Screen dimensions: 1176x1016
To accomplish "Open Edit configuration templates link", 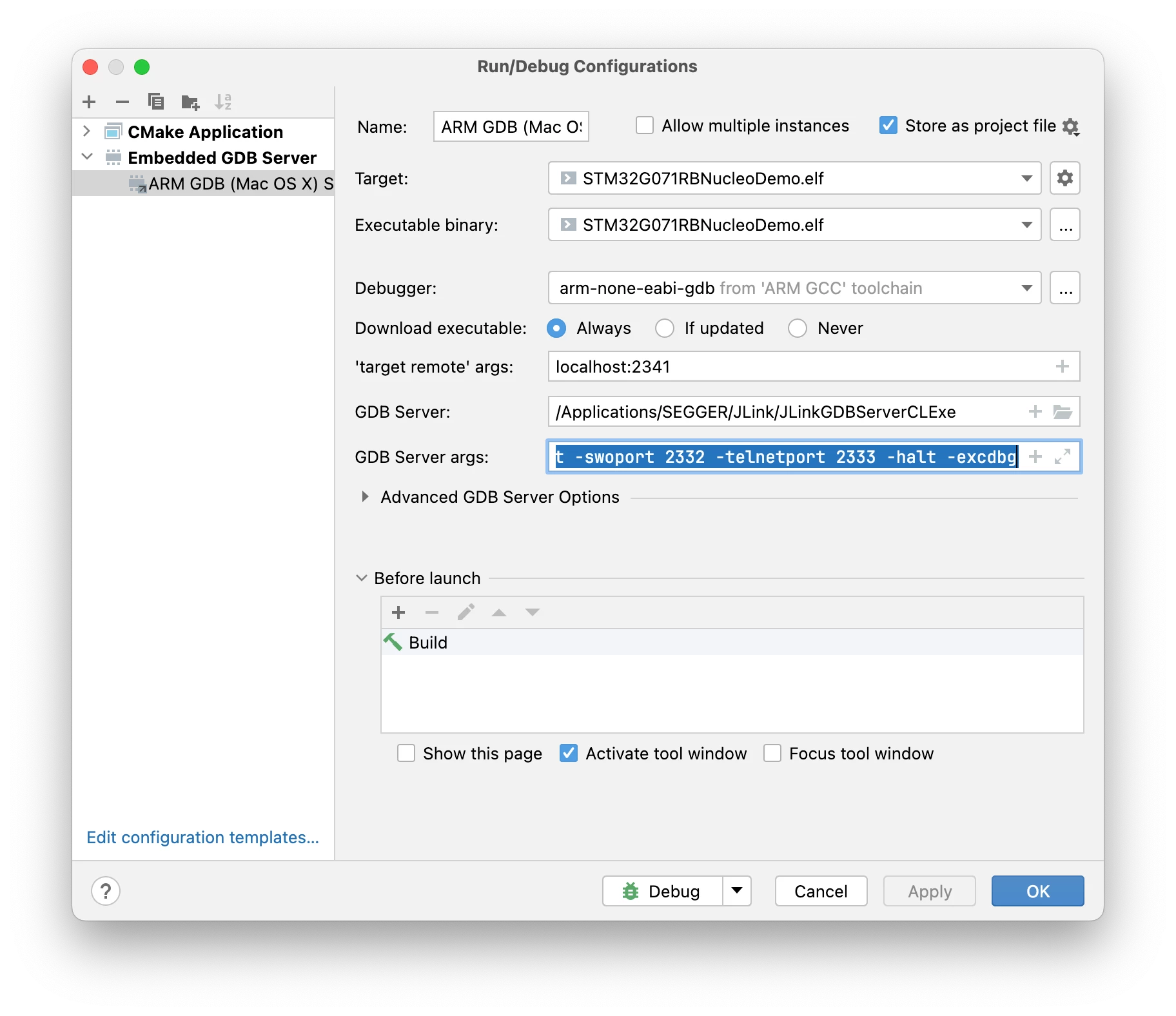I will [x=202, y=837].
